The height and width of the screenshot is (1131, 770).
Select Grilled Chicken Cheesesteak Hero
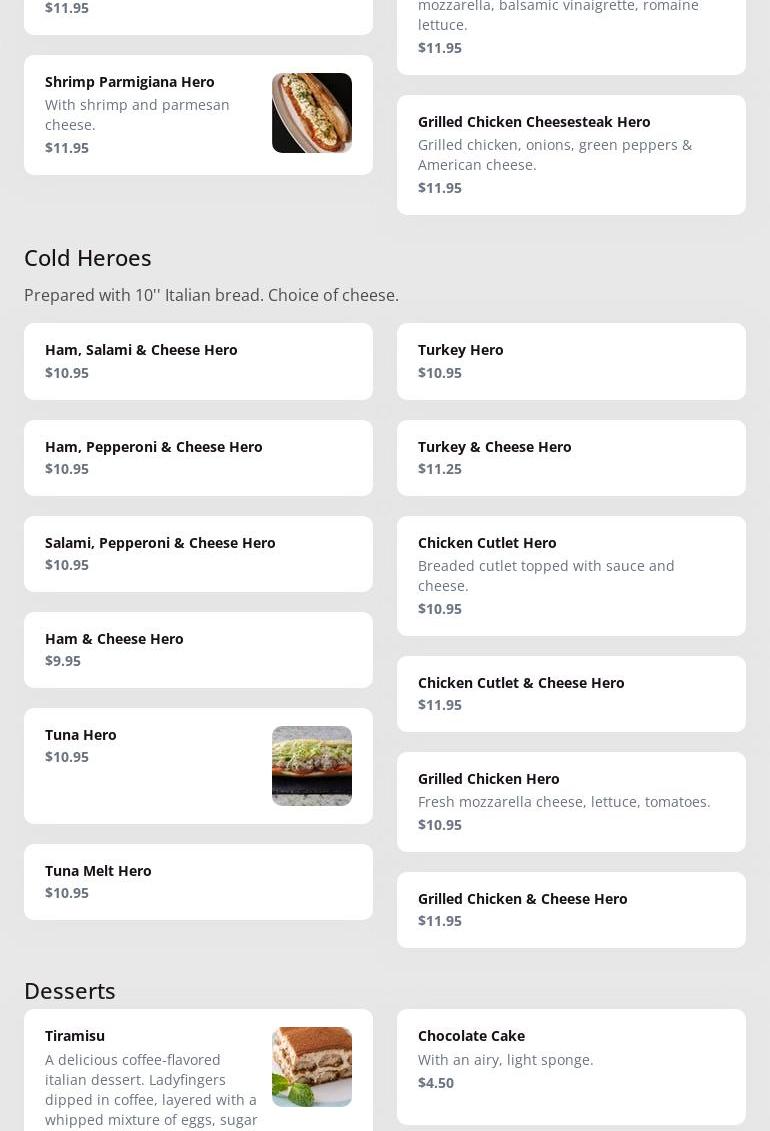(571, 155)
